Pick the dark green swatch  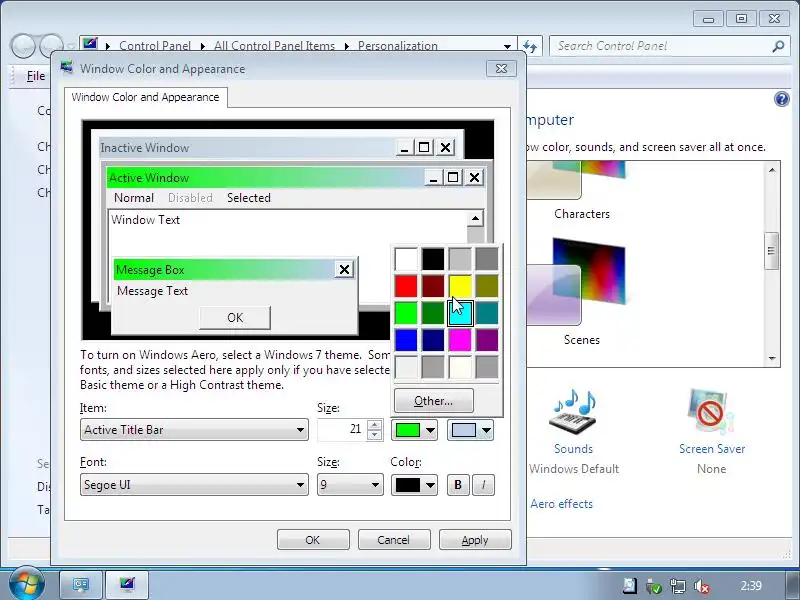tap(433, 313)
